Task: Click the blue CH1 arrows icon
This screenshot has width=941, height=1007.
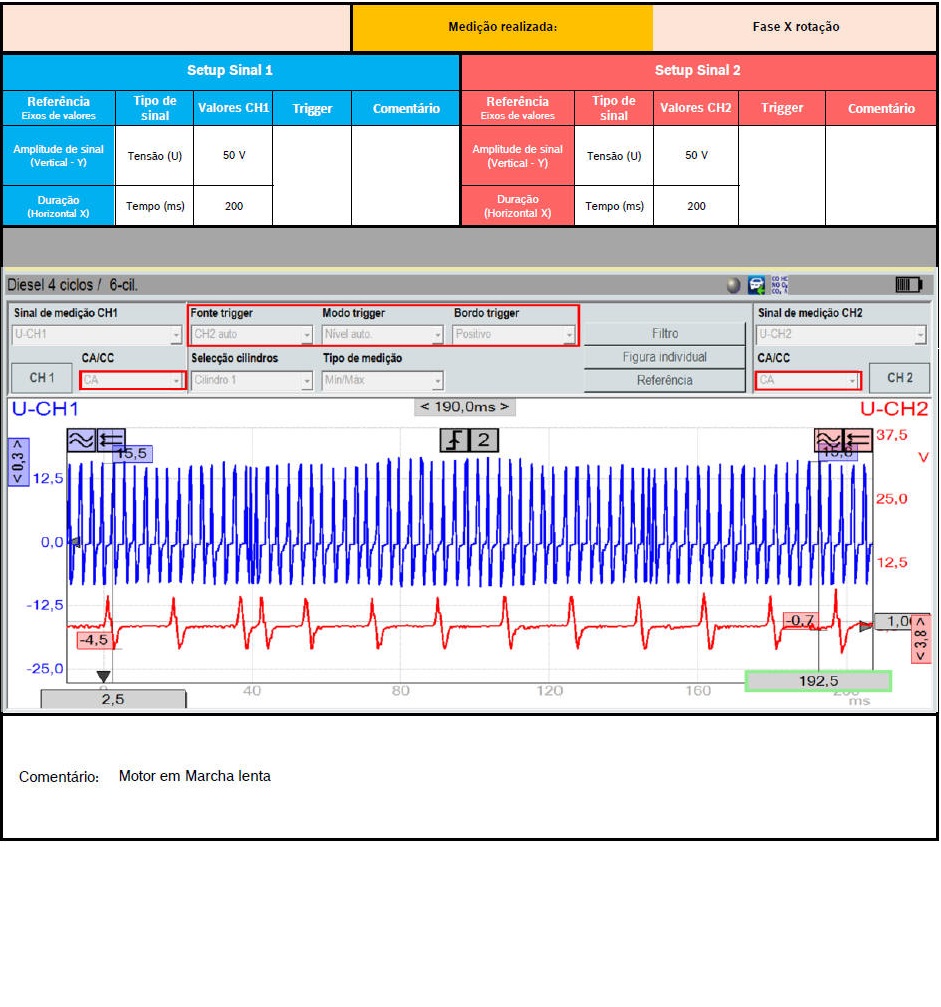Action: coord(111,440)
